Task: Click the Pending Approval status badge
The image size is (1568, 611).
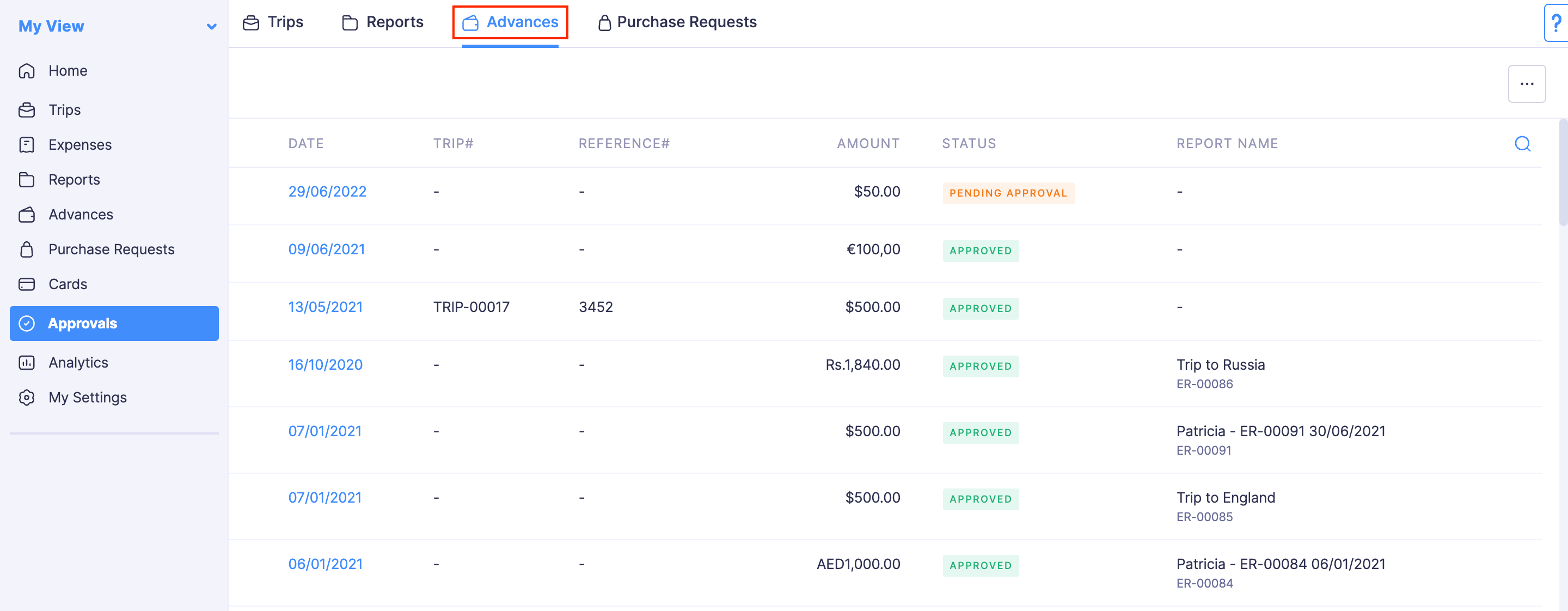Action: 1007,193
